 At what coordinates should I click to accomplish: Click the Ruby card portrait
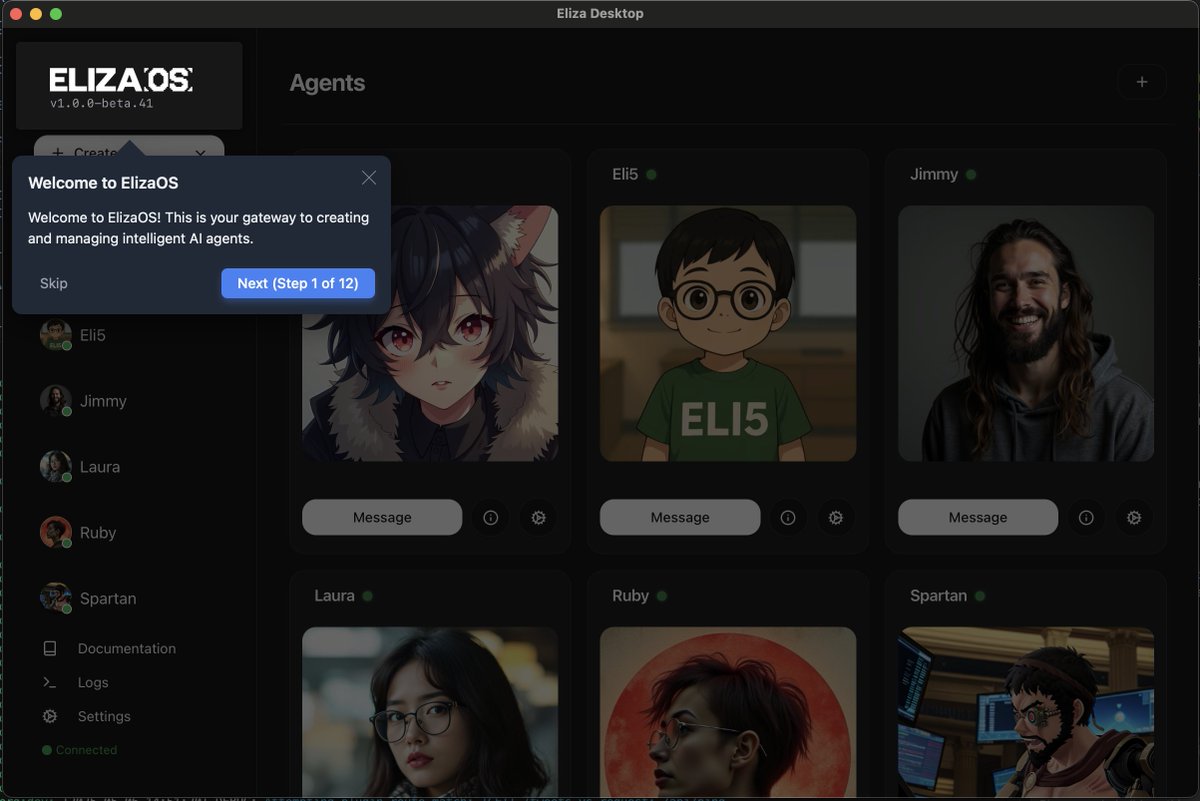[728, 712]
